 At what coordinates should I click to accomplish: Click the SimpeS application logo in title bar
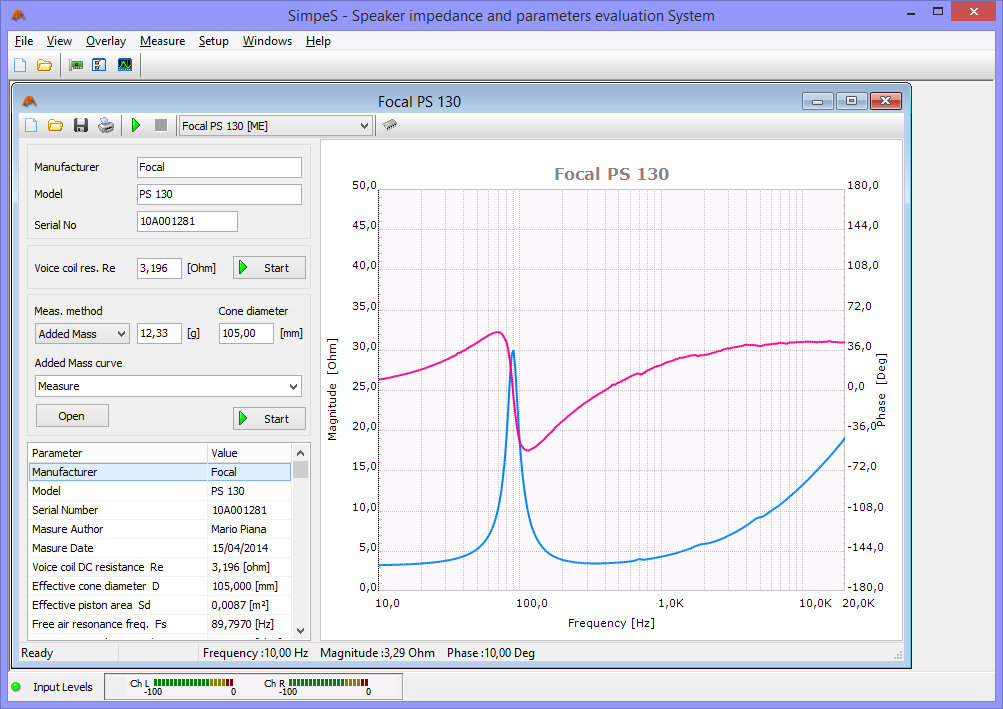point(19,15)
